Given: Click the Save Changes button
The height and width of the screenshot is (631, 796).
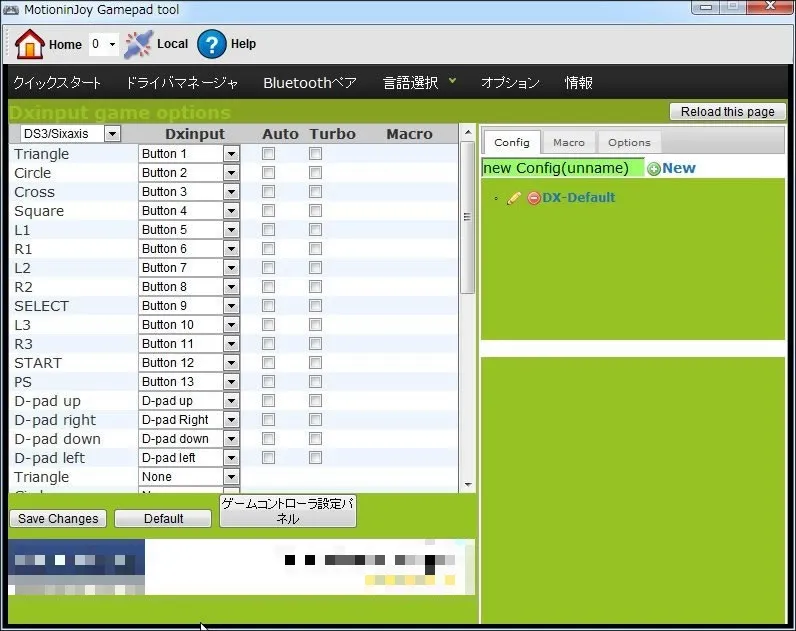Looking at the screenshot, I should [x=58, y=519].
